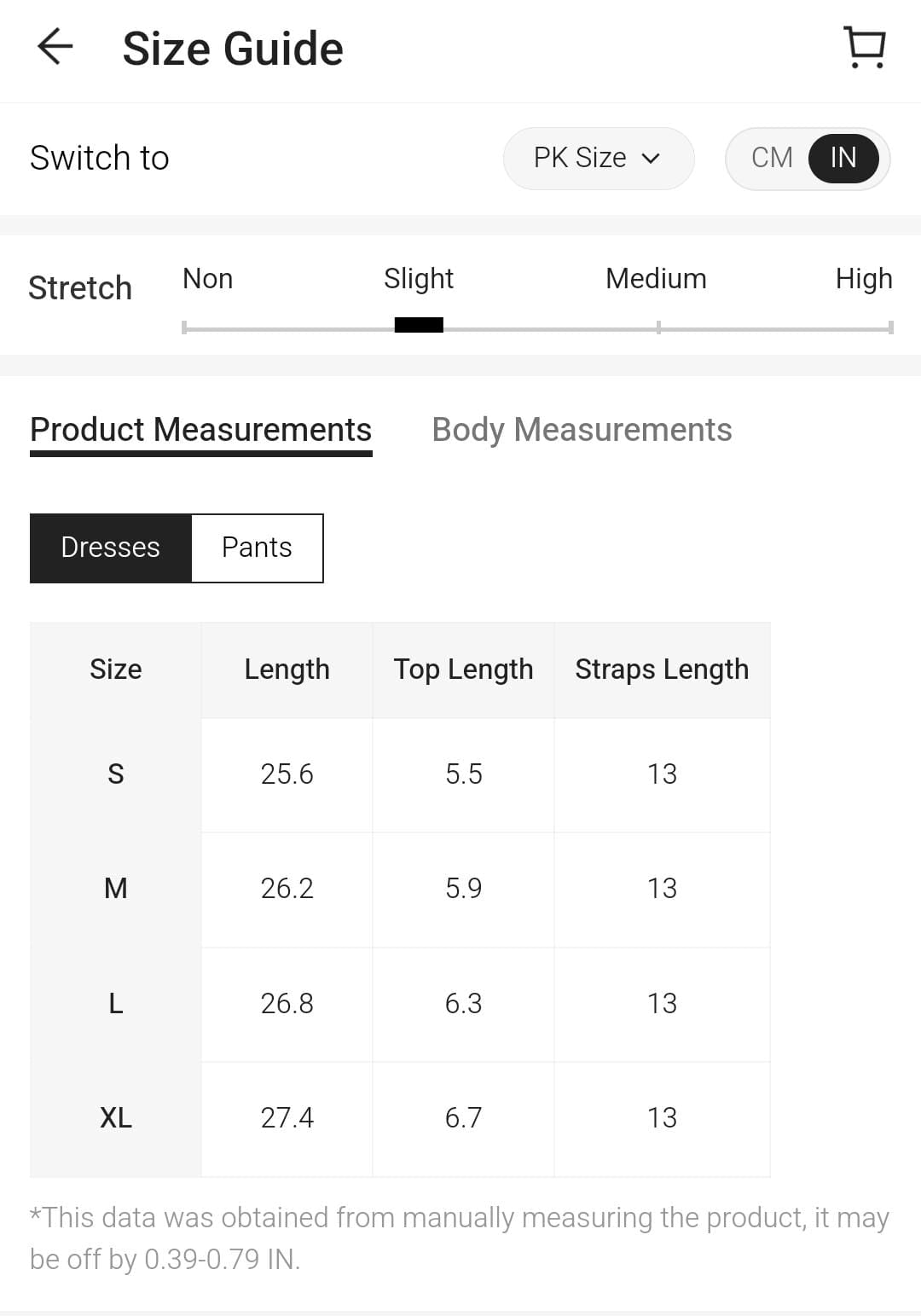Select the XL size row
This screenshot has height=1316, width=921.
click(x=116, y=1117)
